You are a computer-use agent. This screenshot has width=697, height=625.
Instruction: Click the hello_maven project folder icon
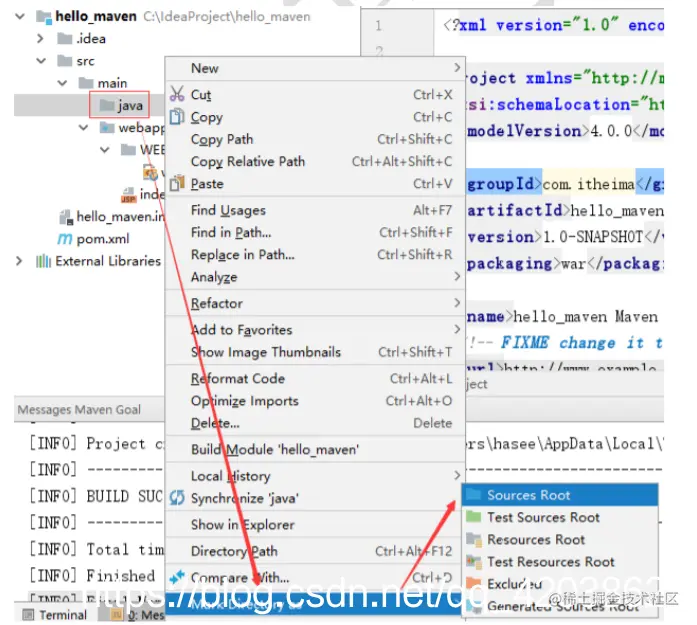(44, 17)
